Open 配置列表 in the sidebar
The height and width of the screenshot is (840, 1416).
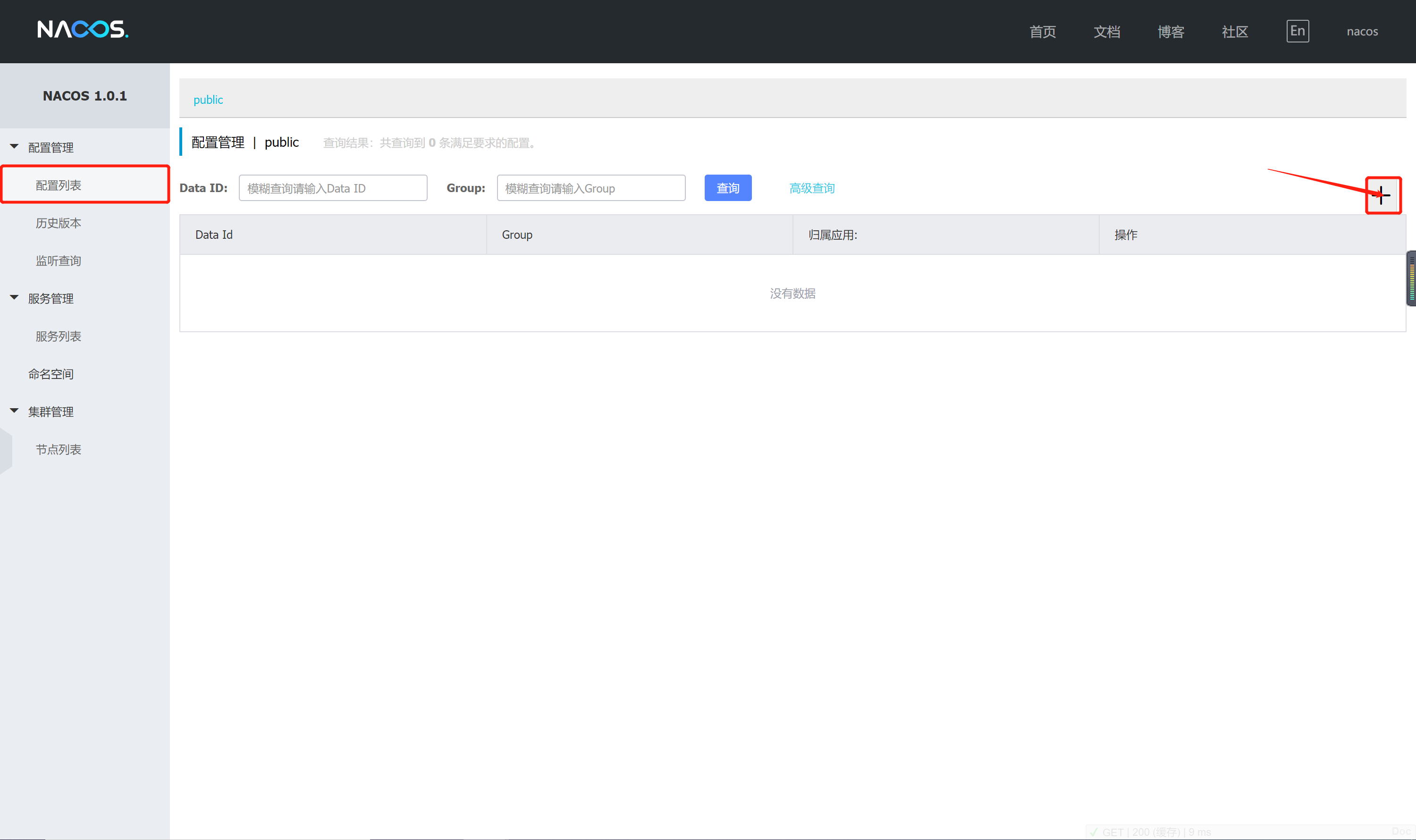click(x=59, y=185)
